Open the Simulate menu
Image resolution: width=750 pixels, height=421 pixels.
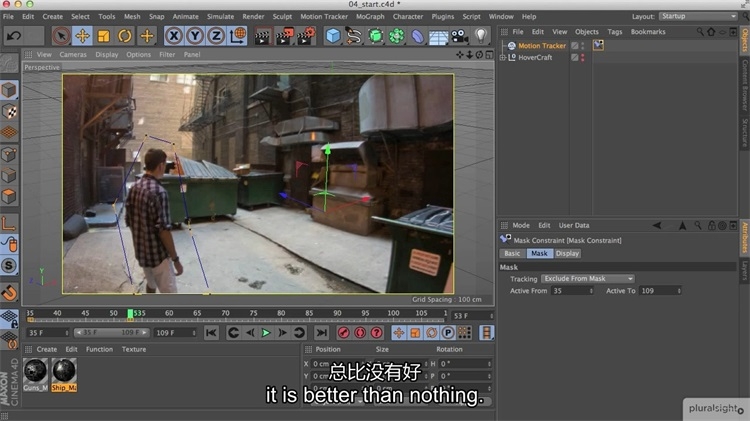[220, 16]
